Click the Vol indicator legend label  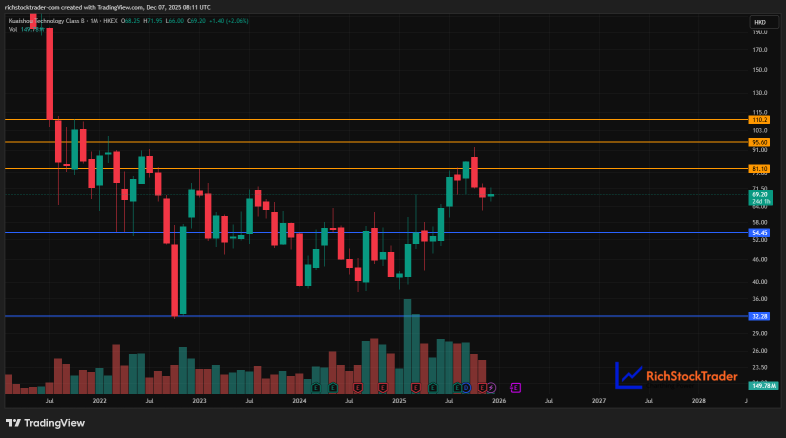tap(13, 30)
